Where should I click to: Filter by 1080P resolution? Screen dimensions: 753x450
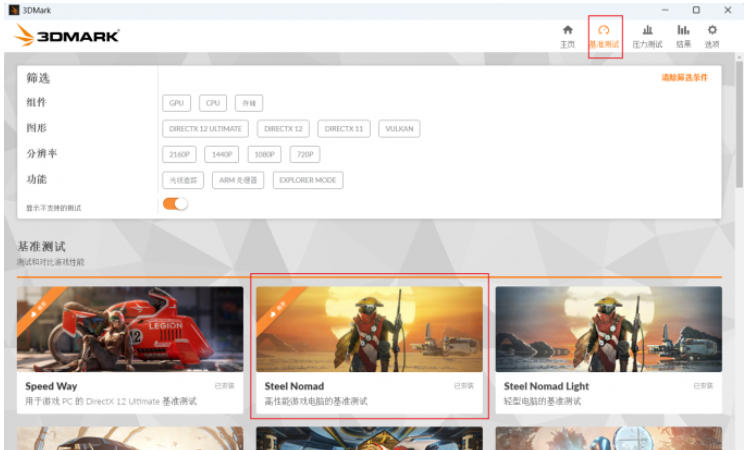[x=264, y=154]
